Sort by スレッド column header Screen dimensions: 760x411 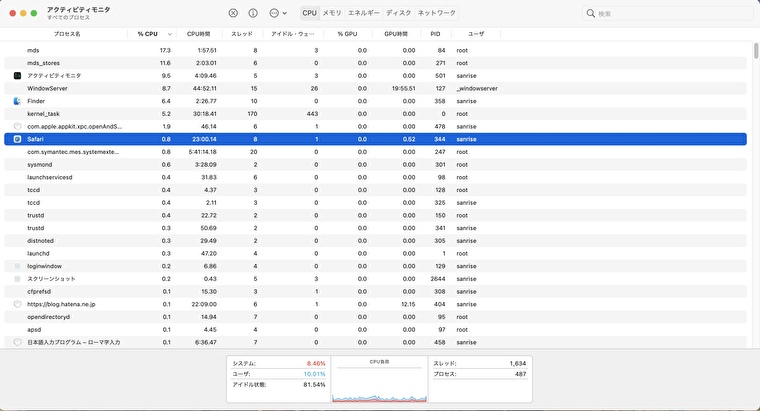pyautogui.click(x=242, y=34)
